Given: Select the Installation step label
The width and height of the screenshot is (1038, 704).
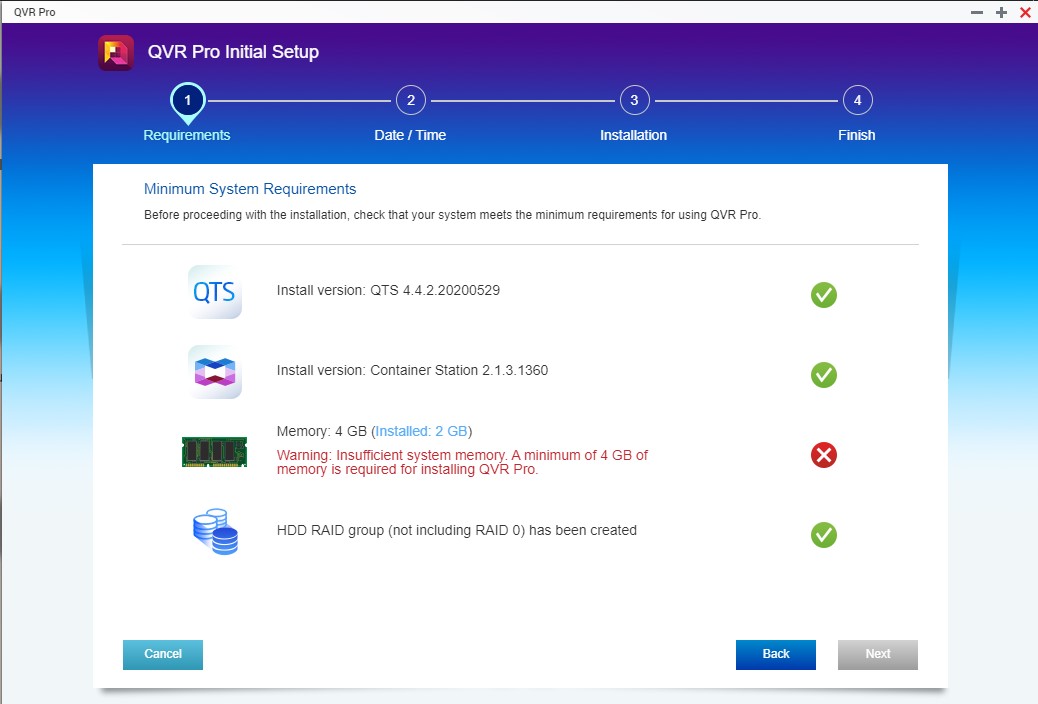Looking at the screenshot, I should click(x=634, y=134).
